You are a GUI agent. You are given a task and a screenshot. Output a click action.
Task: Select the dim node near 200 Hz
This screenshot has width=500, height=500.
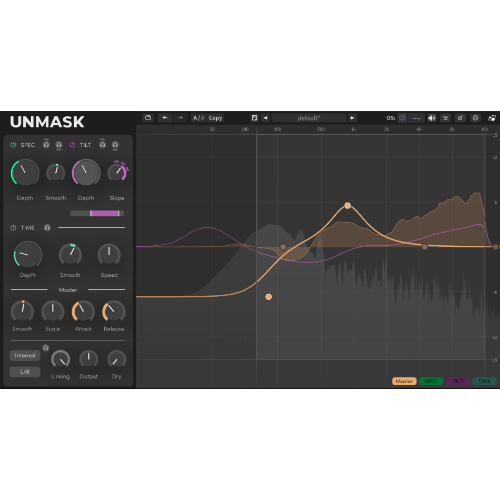tap(283, 247)
